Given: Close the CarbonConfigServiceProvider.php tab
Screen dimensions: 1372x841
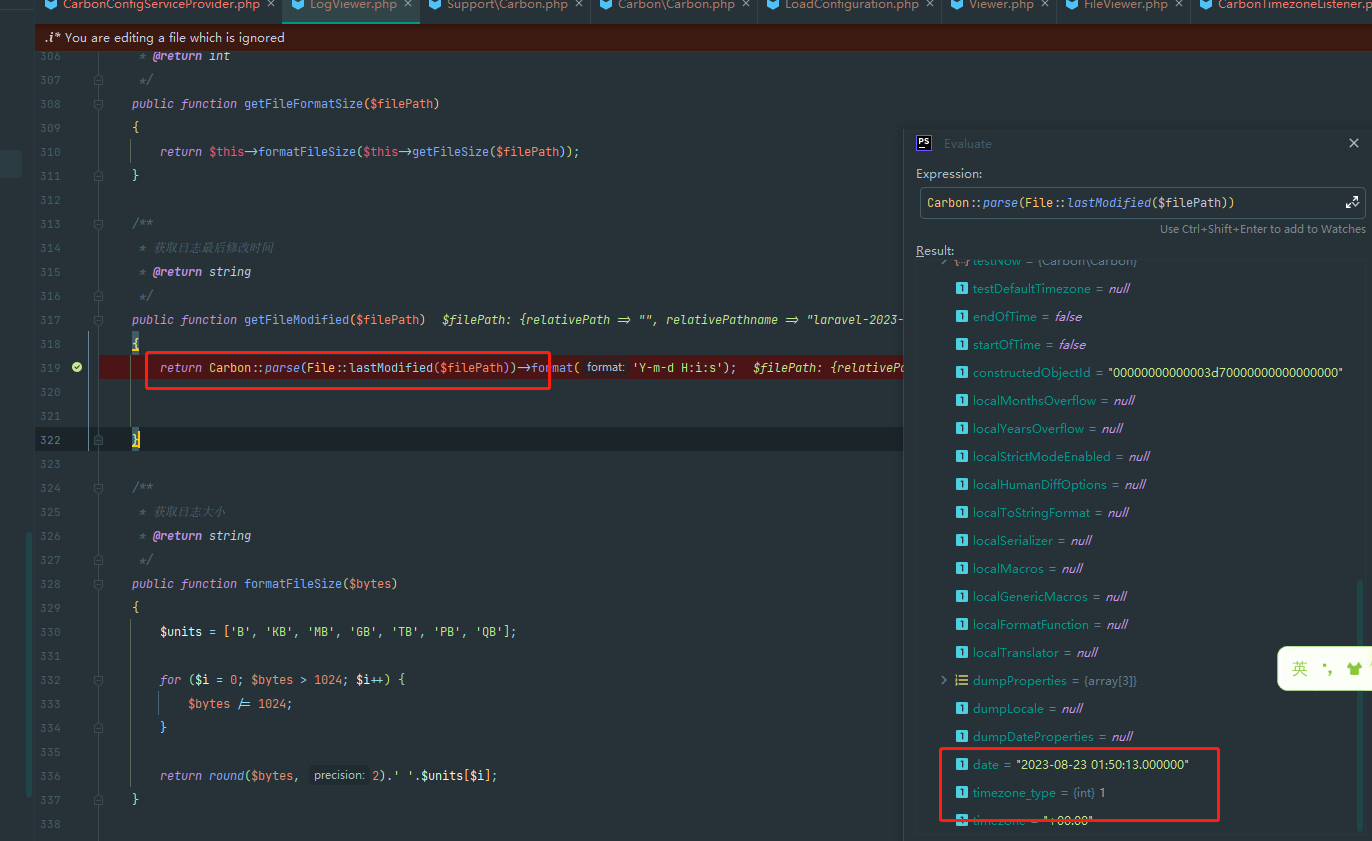Looking at the screenshot, I should coord(271,5).
